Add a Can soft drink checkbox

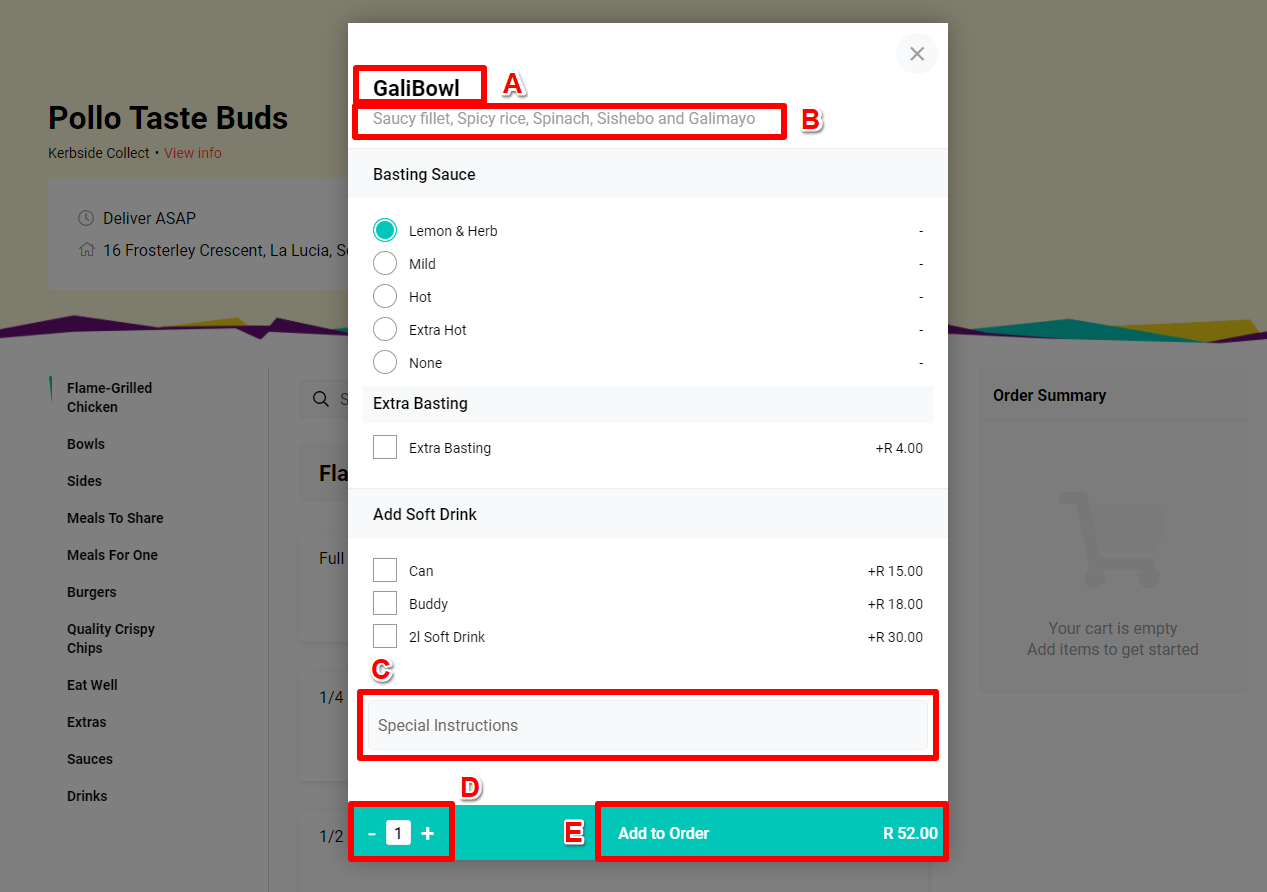[x=385, y=570]
